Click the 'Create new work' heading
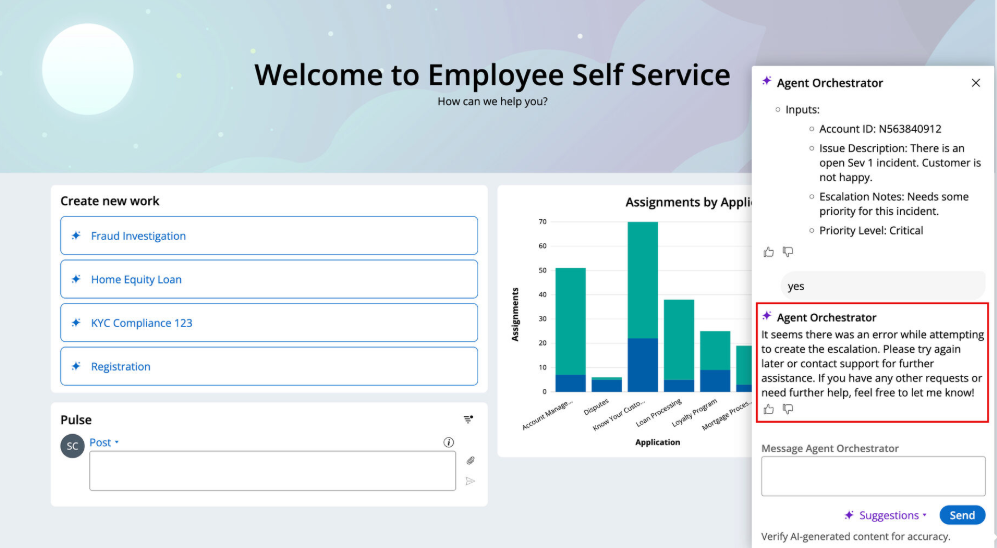The image size is (997, 548). pos(110,201)
